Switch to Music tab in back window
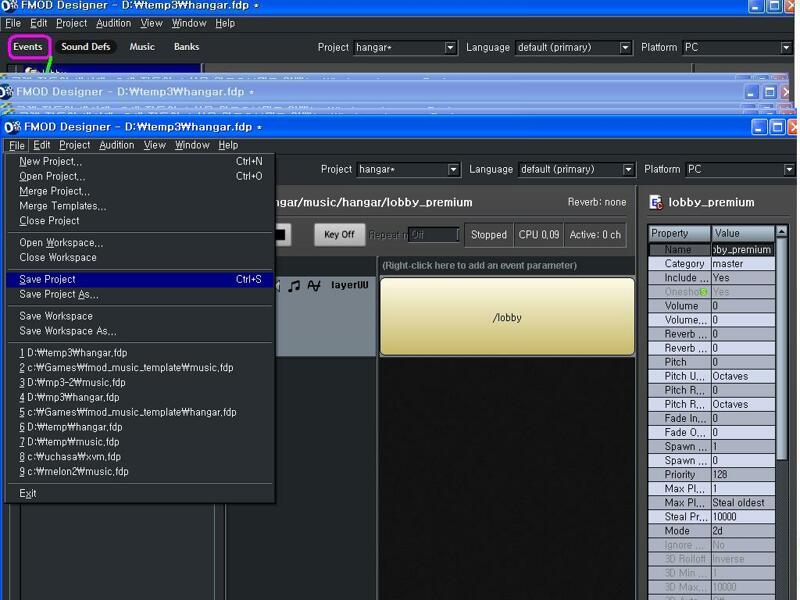This screenshot has width=800, height=600. tap(142, 47)
